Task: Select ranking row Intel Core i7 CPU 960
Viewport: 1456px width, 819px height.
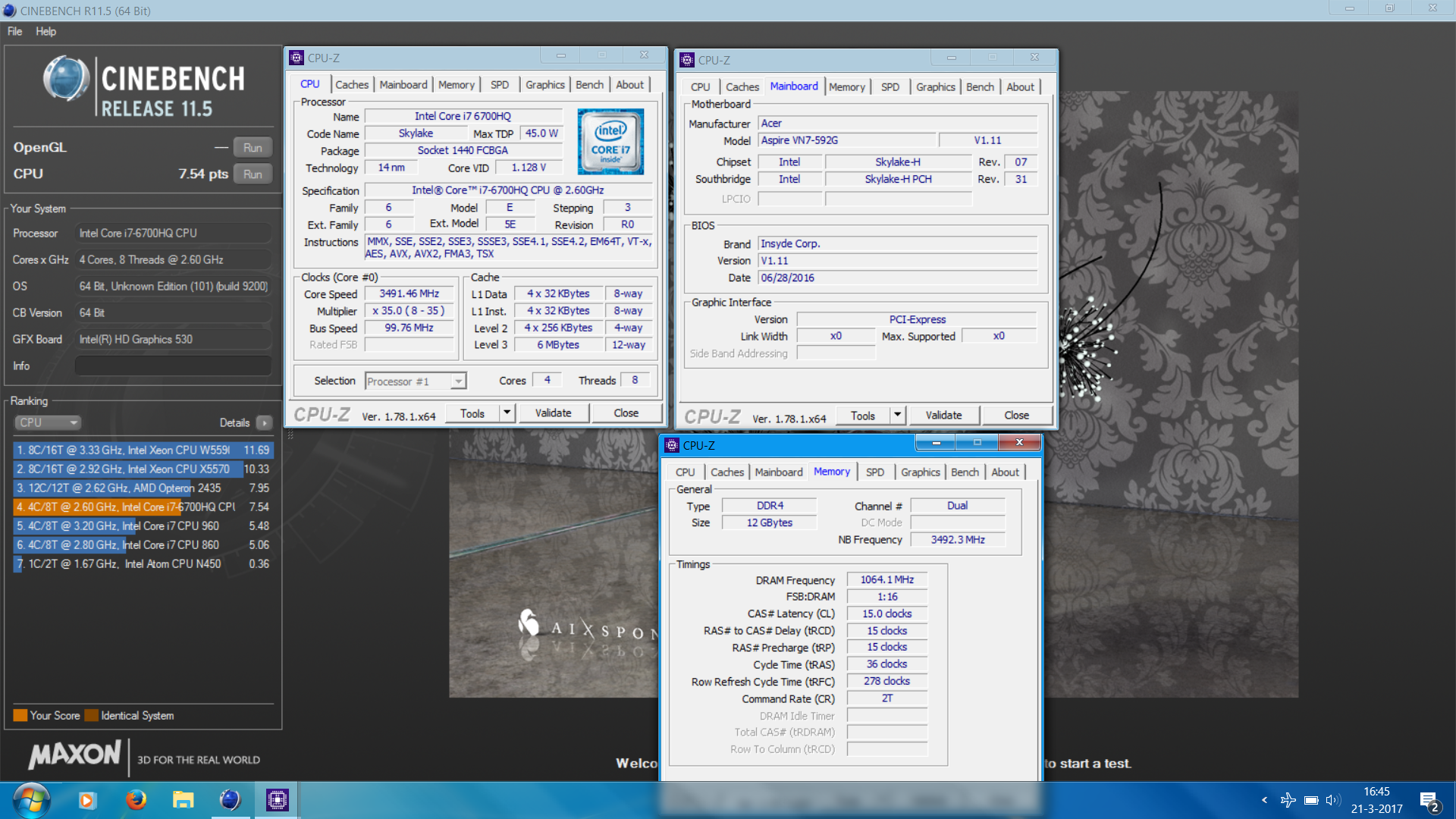Action: (x=143, y=526)
